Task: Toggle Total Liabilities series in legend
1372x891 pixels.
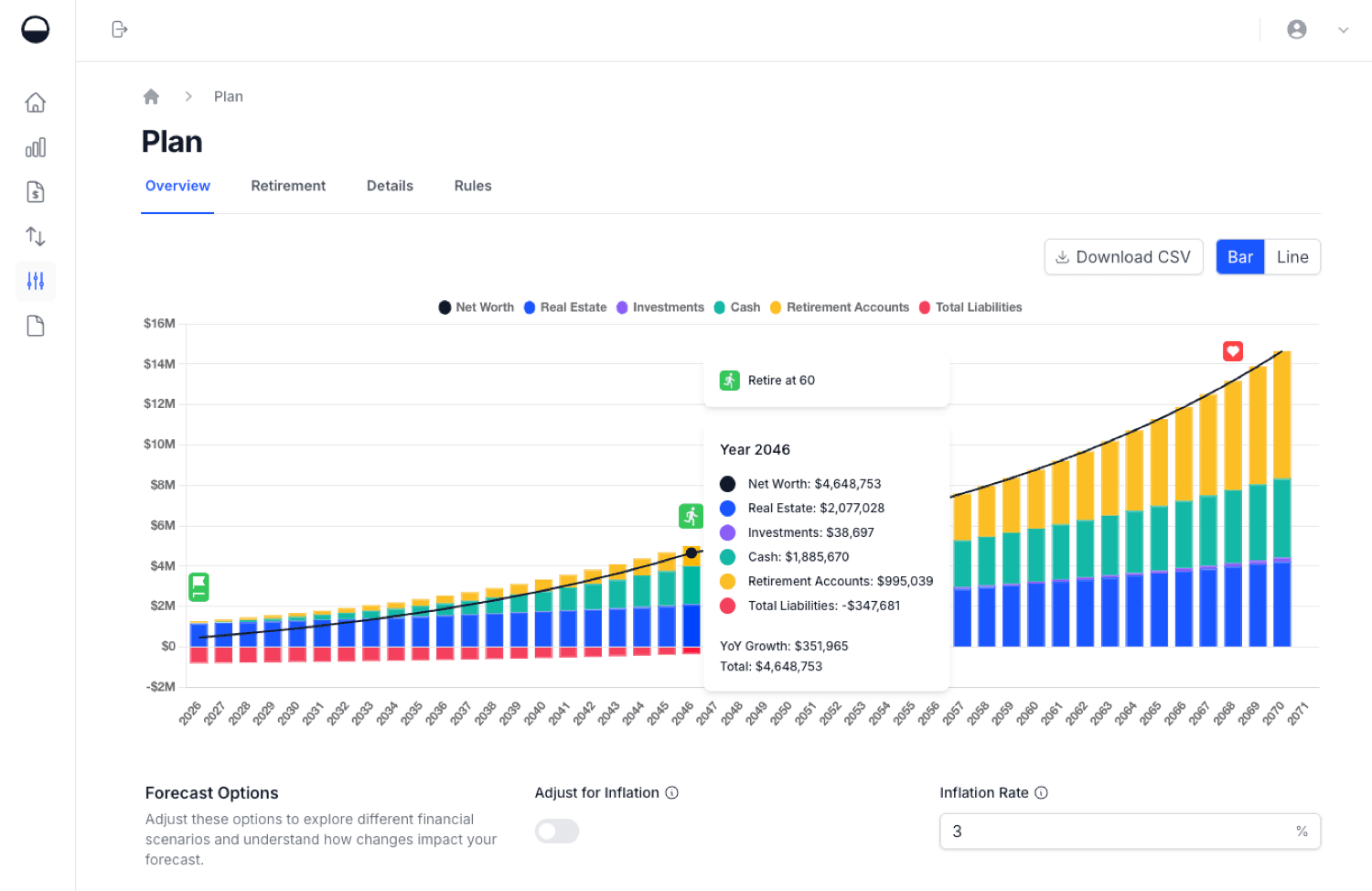Action: [970, 307]
